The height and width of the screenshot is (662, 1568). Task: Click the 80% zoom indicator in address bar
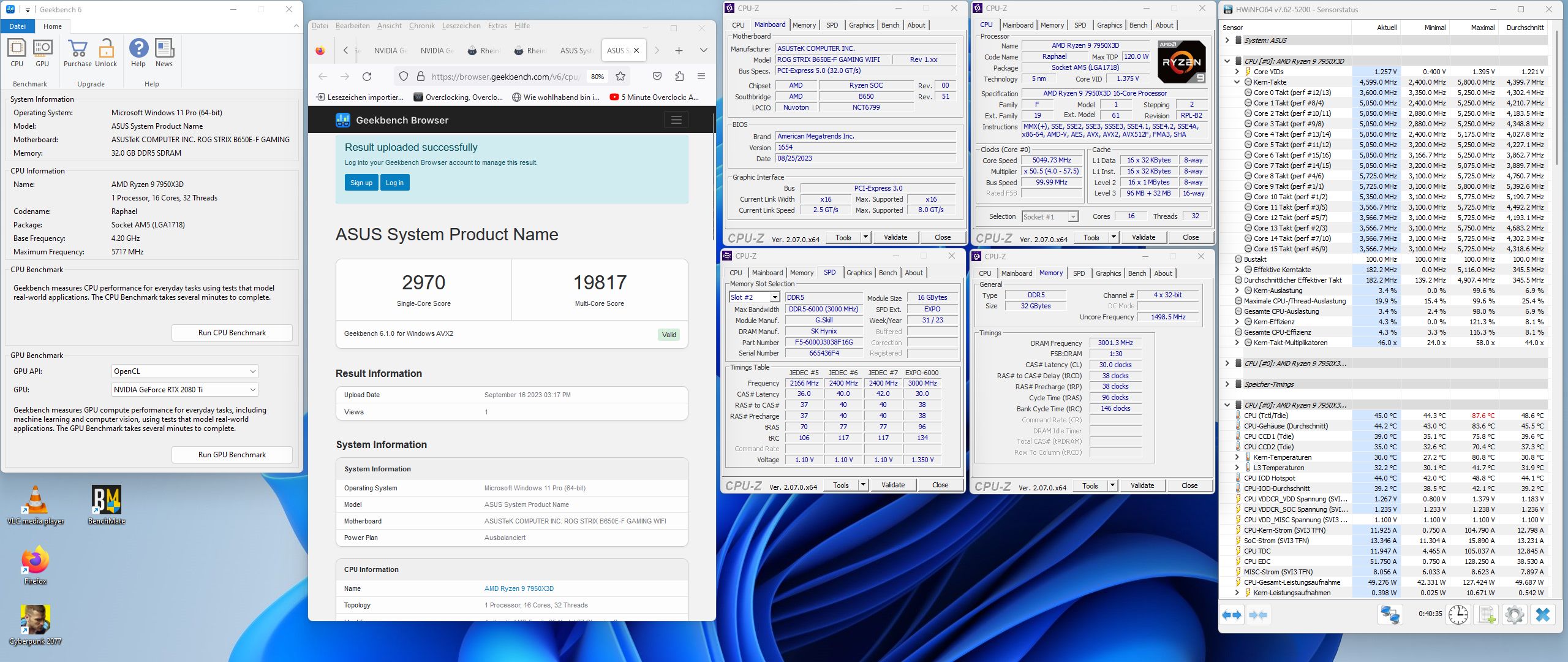pyautogui.click(x=597, y=77)
